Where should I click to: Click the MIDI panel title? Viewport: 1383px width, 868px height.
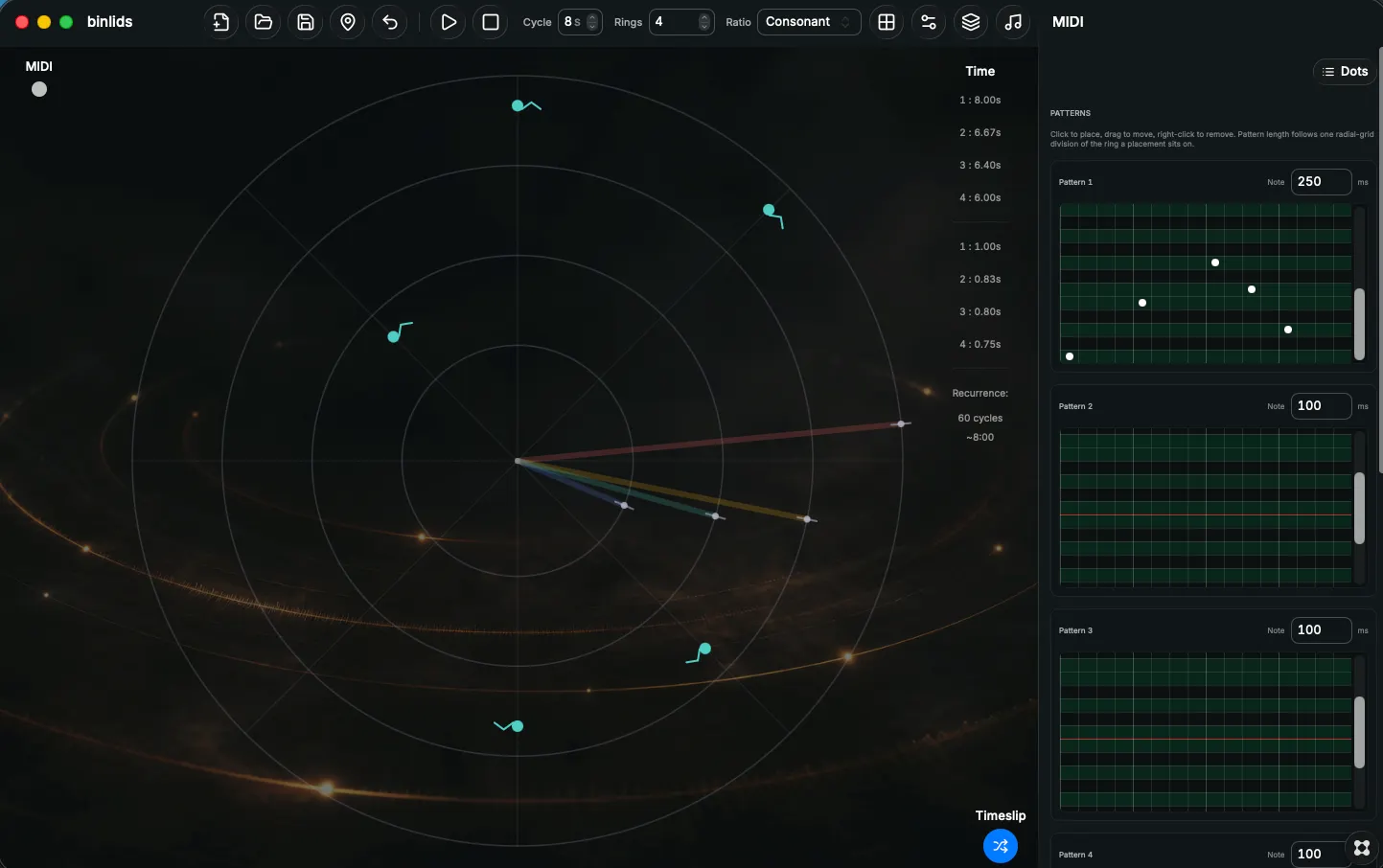(x=1068, y=22)
